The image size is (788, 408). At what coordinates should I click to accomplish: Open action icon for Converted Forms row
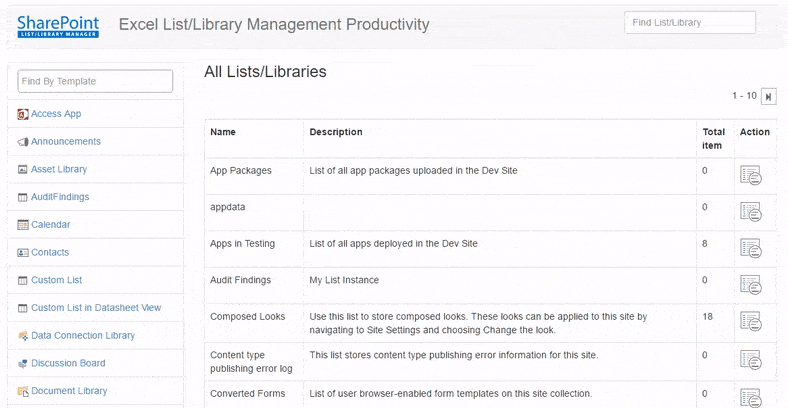[751, 397]
